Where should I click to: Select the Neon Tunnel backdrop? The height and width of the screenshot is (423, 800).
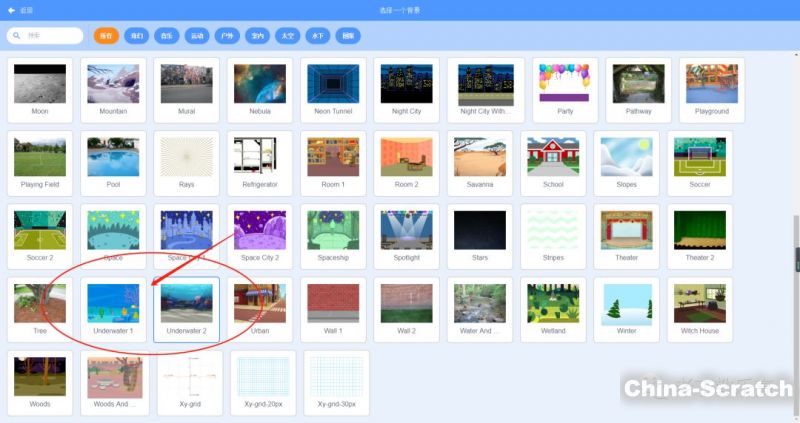point(333,89)
